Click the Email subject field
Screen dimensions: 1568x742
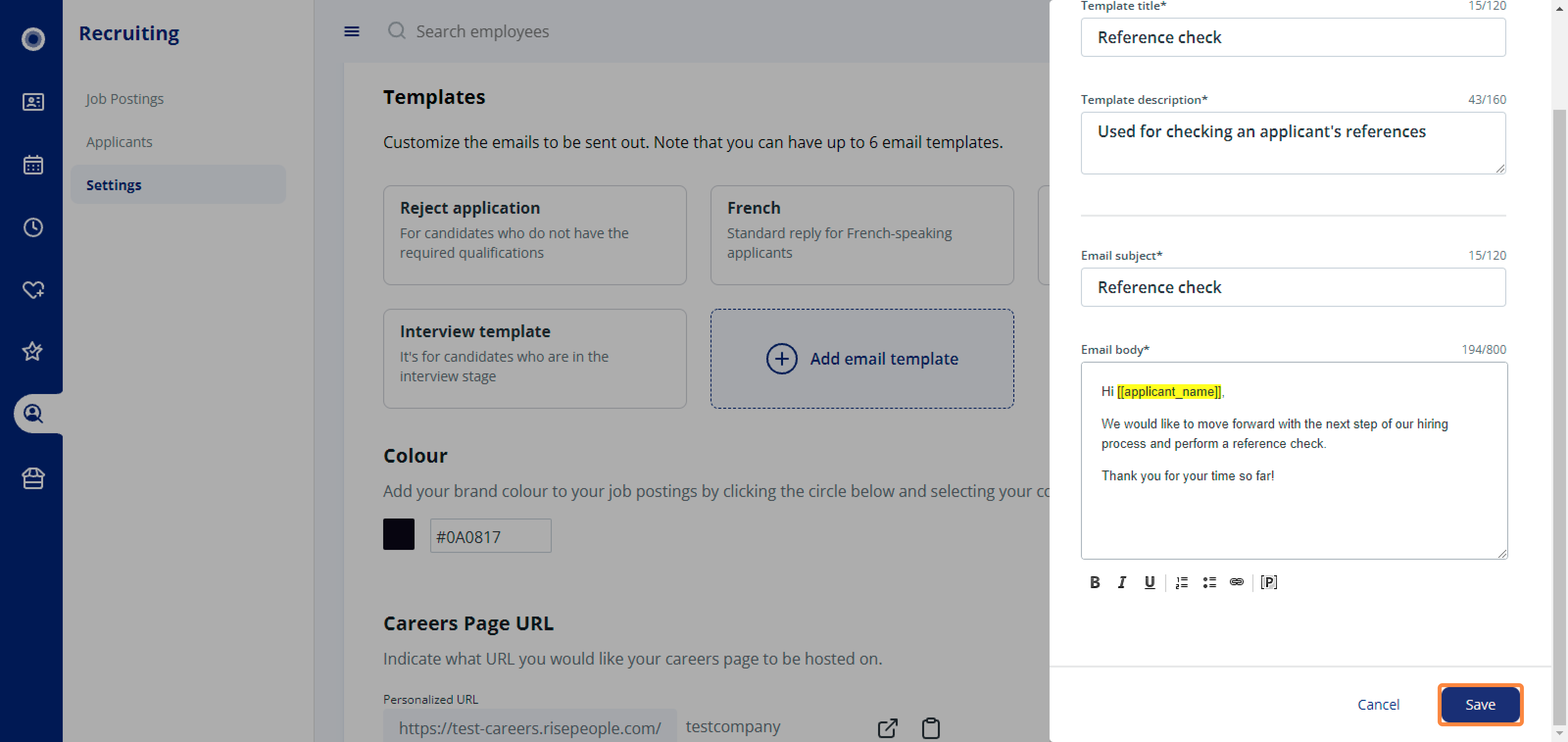pyautogui.click(x=1293, y=287)
